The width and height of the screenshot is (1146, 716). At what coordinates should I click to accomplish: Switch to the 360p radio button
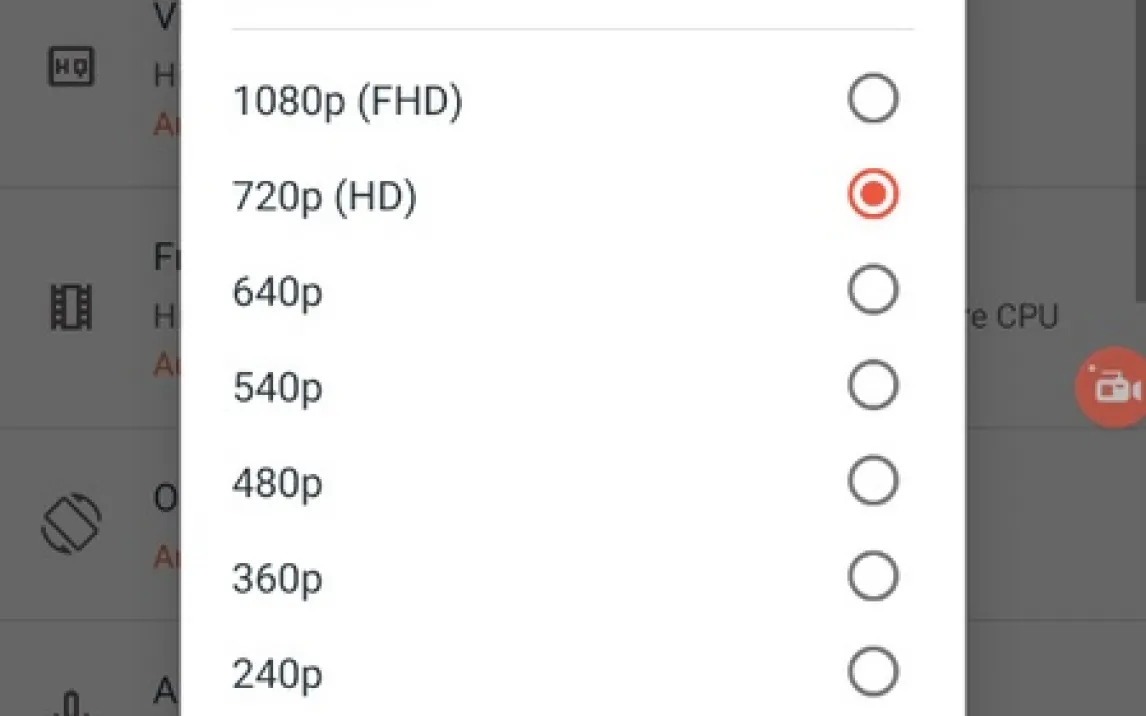(x=873, y=577)
